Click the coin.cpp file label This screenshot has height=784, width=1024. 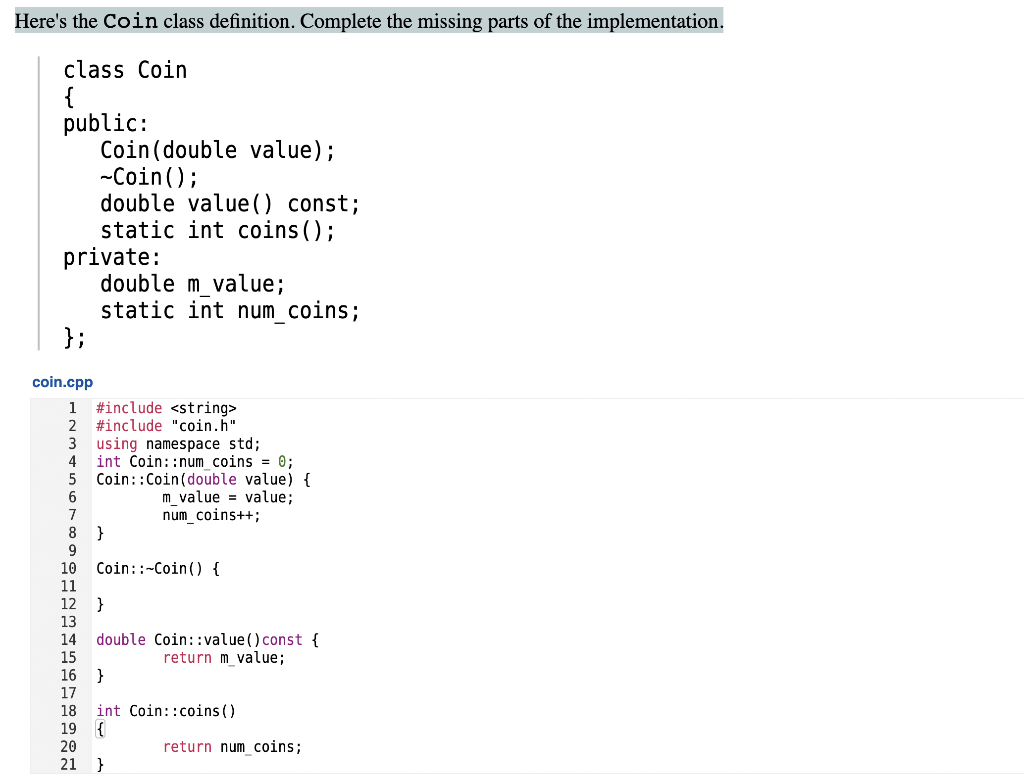click(62, 381)
